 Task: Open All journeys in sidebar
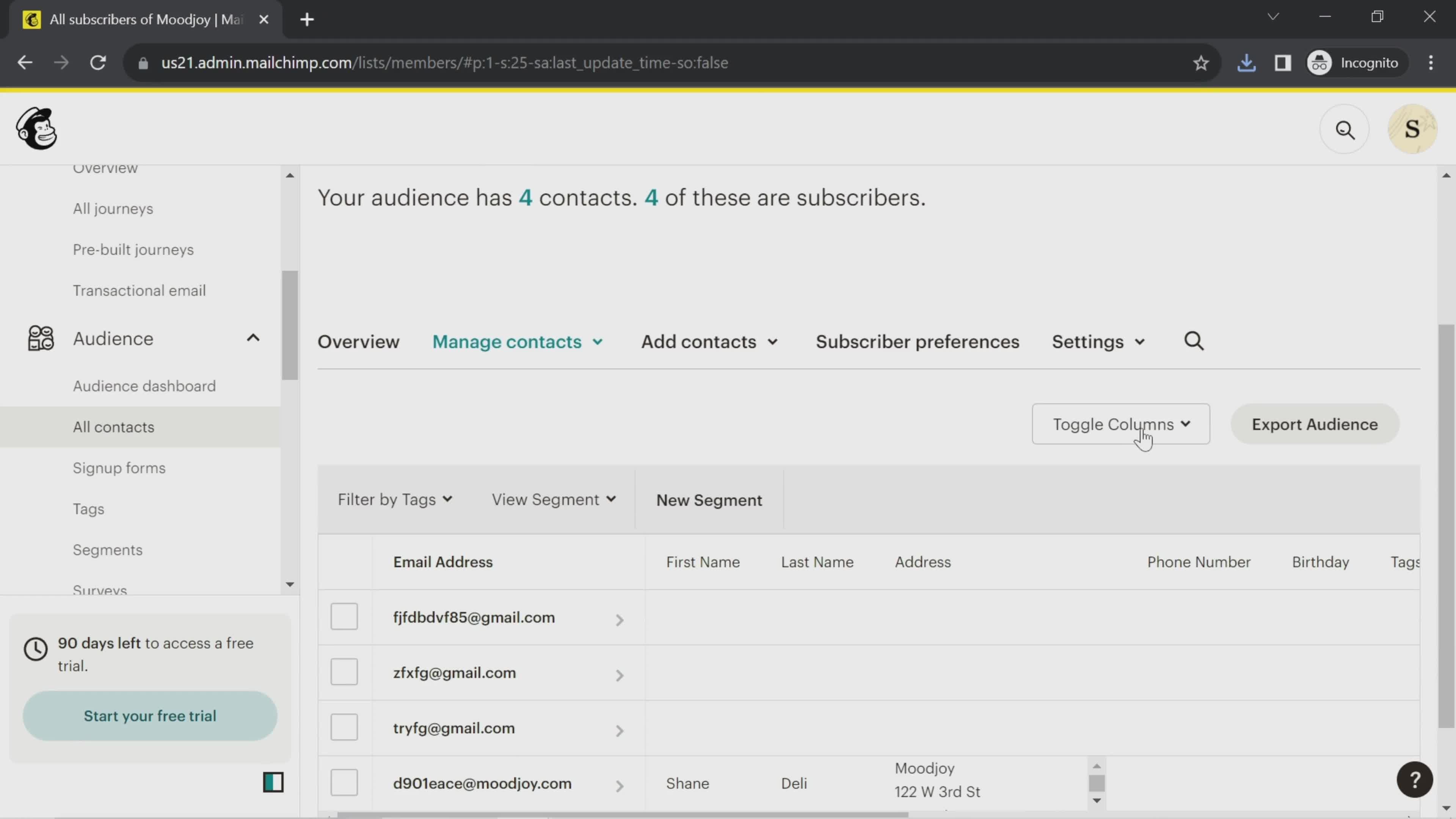click(113, 209)
